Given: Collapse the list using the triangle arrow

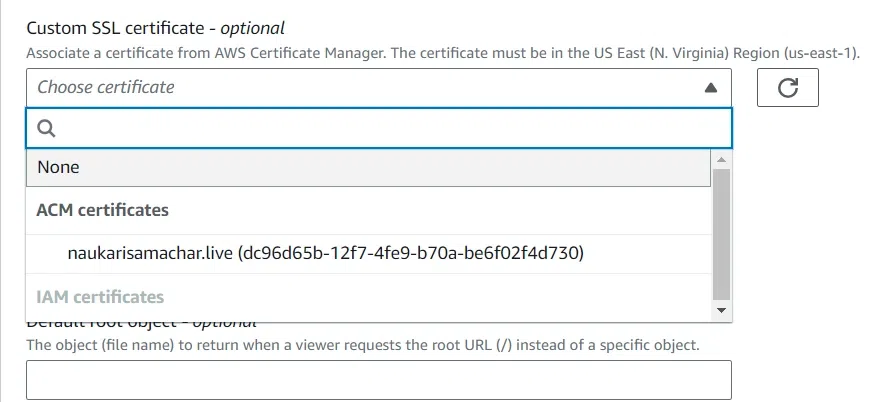Looking at the screenshot, I should click(x=711, y=88).
